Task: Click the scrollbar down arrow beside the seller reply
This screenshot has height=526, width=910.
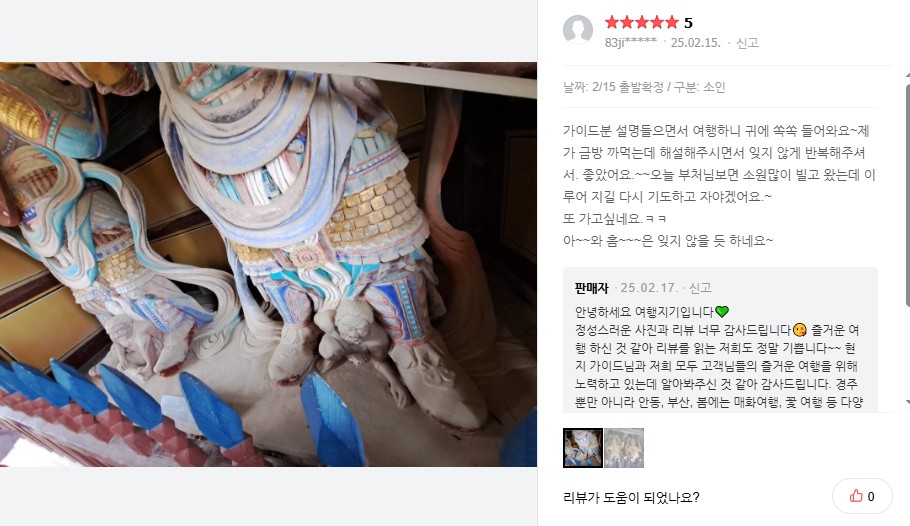Action: (907, 402)
